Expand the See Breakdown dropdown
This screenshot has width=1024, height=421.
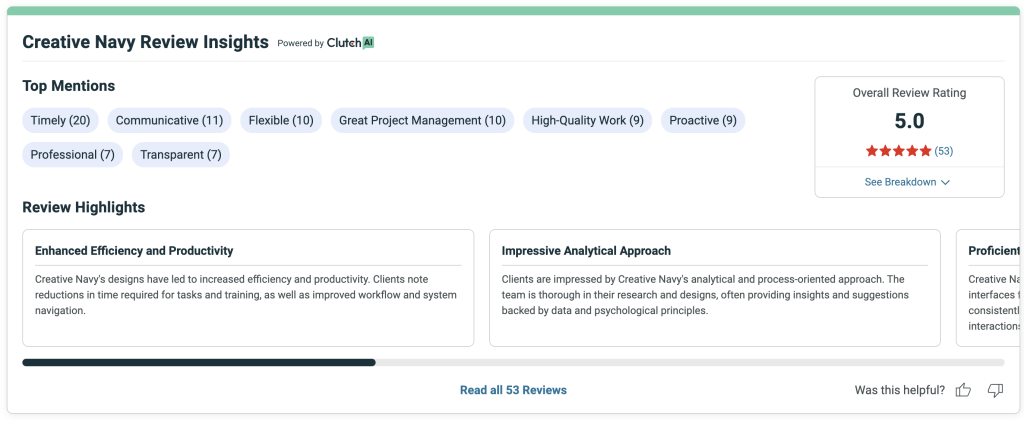[908, 182]
